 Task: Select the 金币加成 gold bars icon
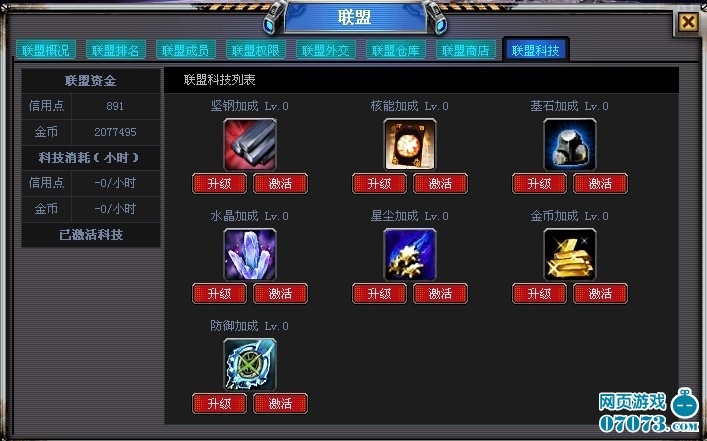570,254
